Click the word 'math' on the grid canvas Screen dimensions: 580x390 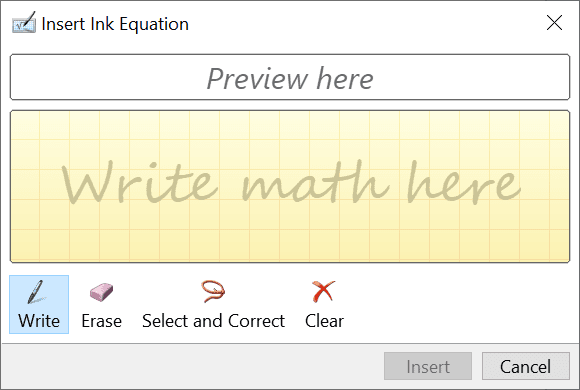point(315,182)
